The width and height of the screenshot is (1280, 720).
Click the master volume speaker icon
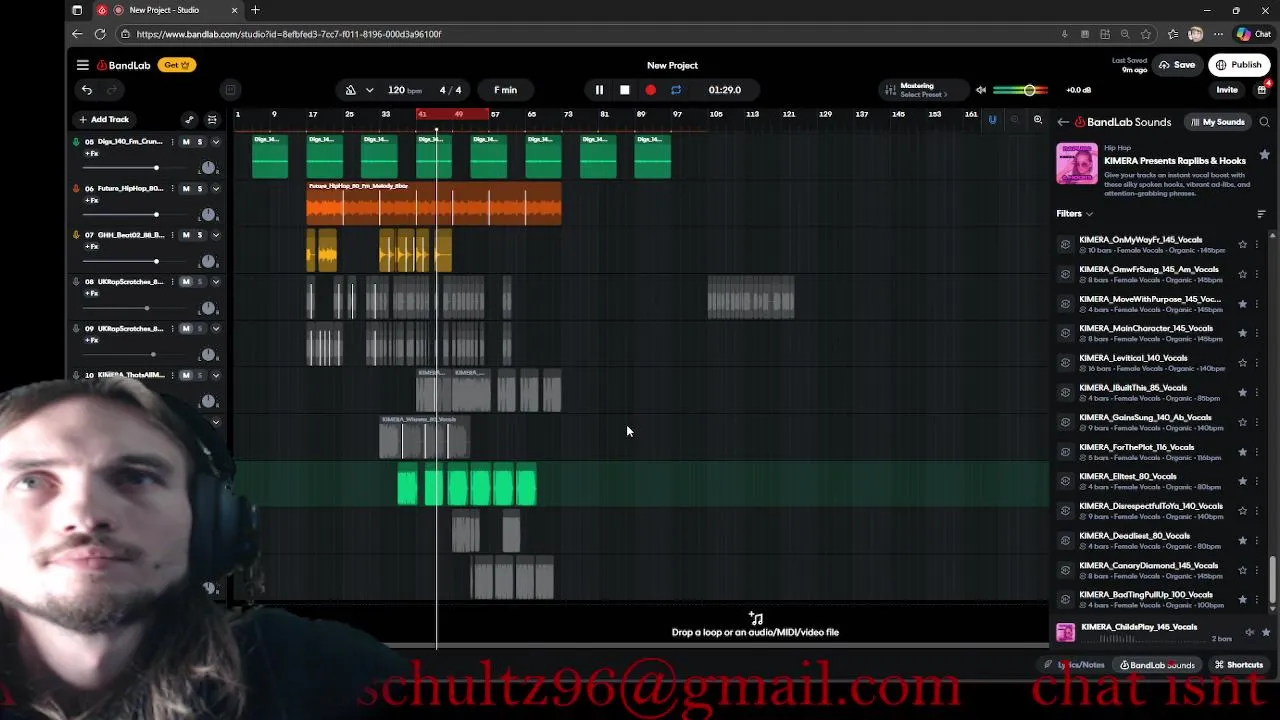click(981, 90)
